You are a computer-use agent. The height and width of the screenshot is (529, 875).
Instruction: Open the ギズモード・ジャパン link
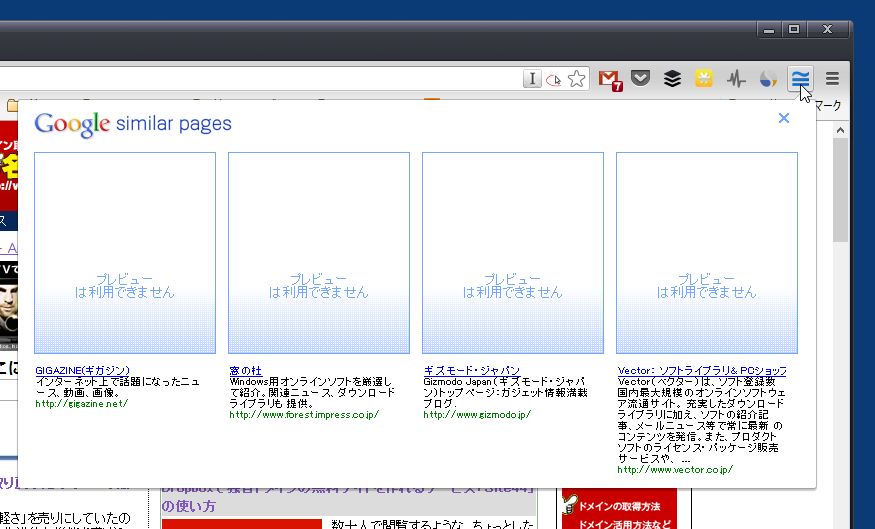(472, 371)
